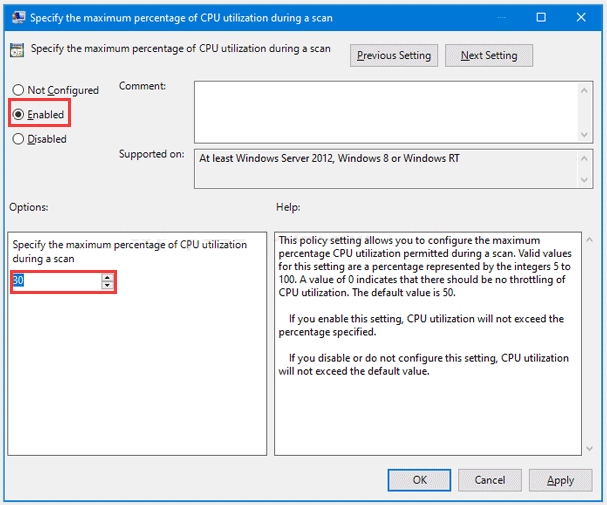The height and width of the screenshot is (505, 607).
Task: Click Help panel scroll up arrow
Action: point(590,240)
